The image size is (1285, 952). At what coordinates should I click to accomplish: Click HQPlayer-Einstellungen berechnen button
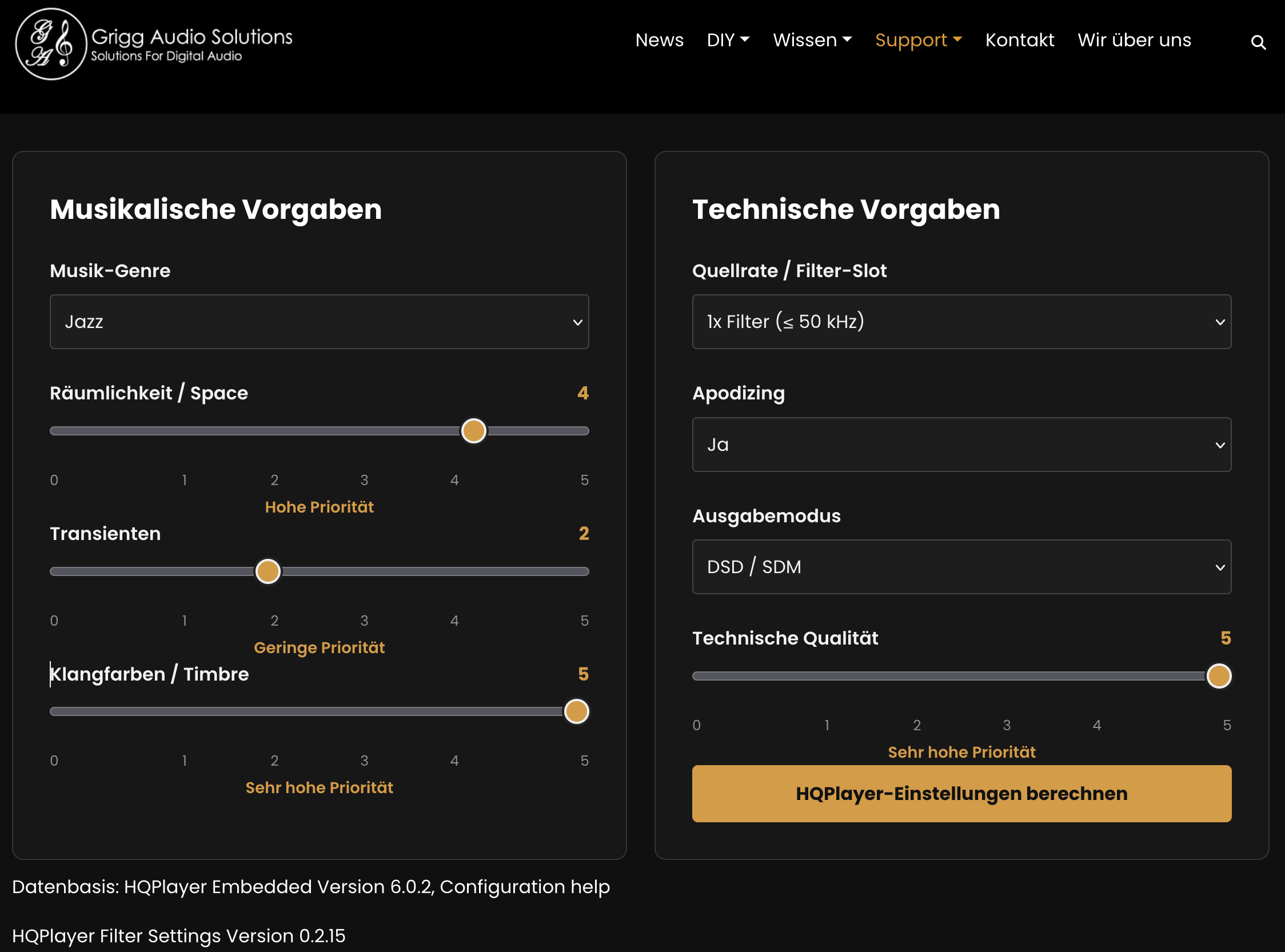961,794
